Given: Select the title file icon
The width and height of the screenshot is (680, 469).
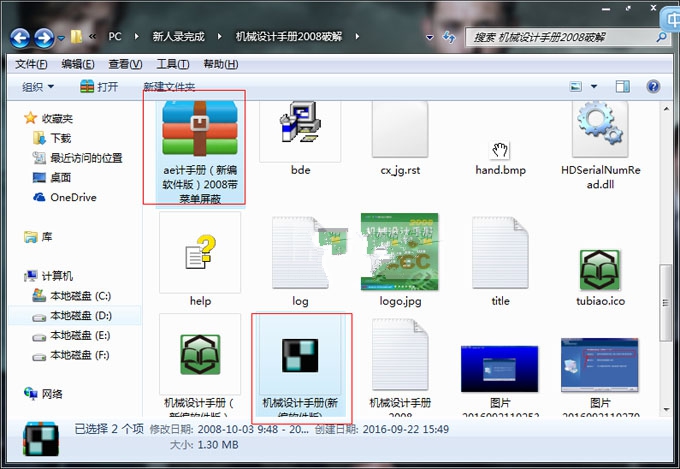Looking at the screenshot, I should (500, 253).
